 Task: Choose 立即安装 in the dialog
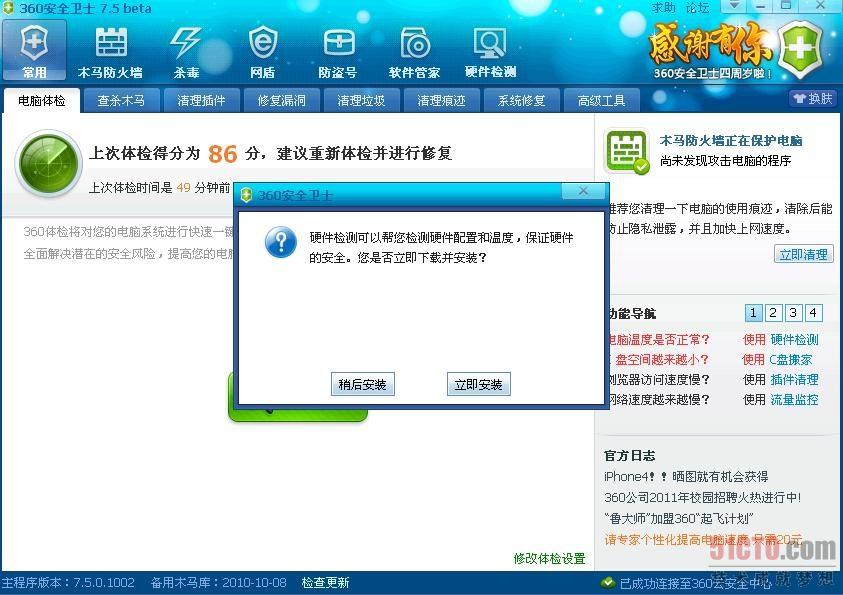[x=478, y=384]
